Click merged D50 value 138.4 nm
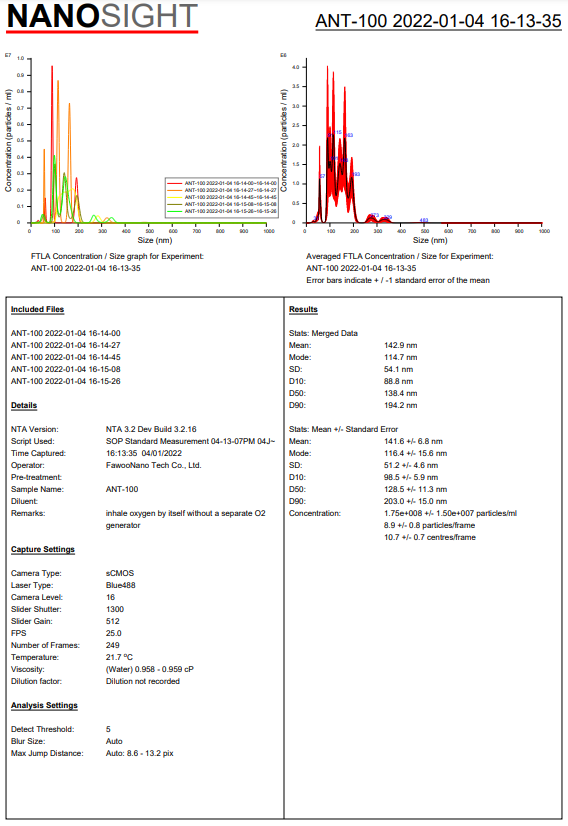Image resolution: width=568 pixels, height=826 pixels. pos(400,394)
